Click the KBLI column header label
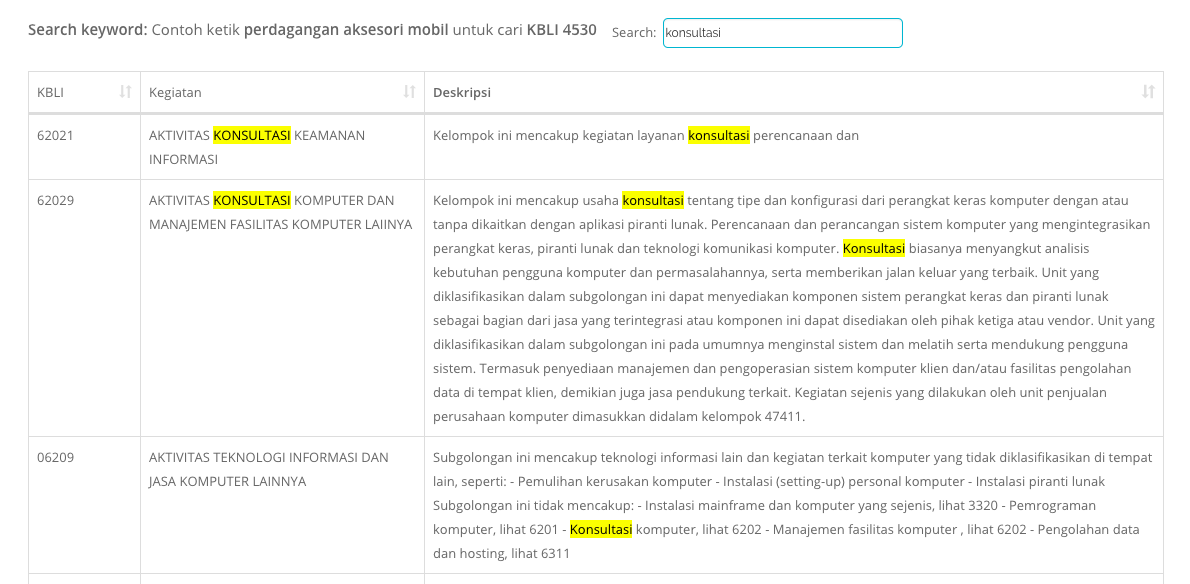The image size is (1190, 584). point(50,93)
